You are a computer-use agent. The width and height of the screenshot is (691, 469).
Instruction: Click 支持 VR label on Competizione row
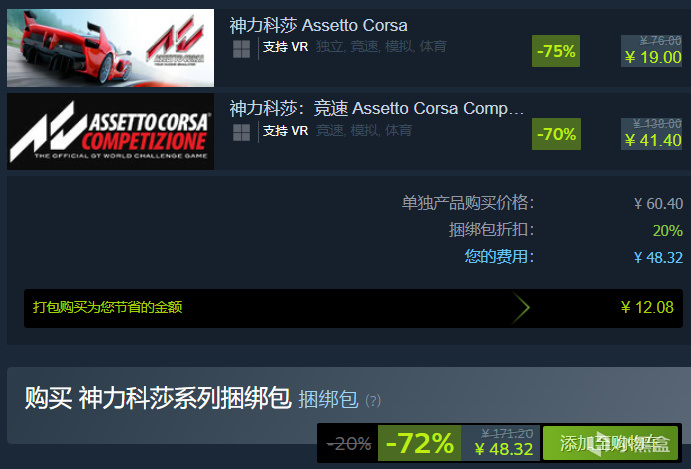point(285,130)
